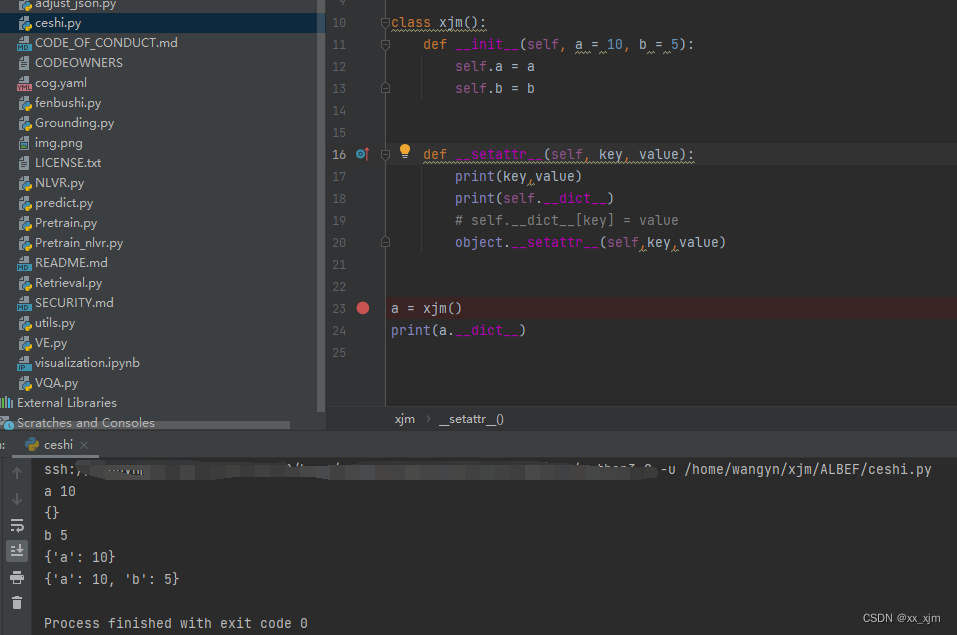Remove the breakpoint on line 23
Image resolution: width=957 pixels, height=635 pixels.
click(x=363, y=308)
